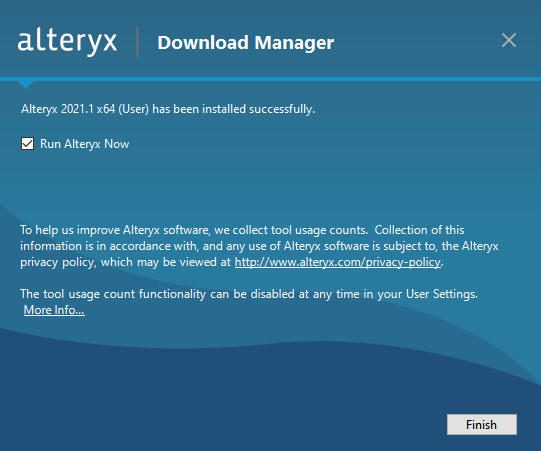Click the 'installed successfully' message text
The width and height of the screenshot is (541, 451).
[168, 109]
